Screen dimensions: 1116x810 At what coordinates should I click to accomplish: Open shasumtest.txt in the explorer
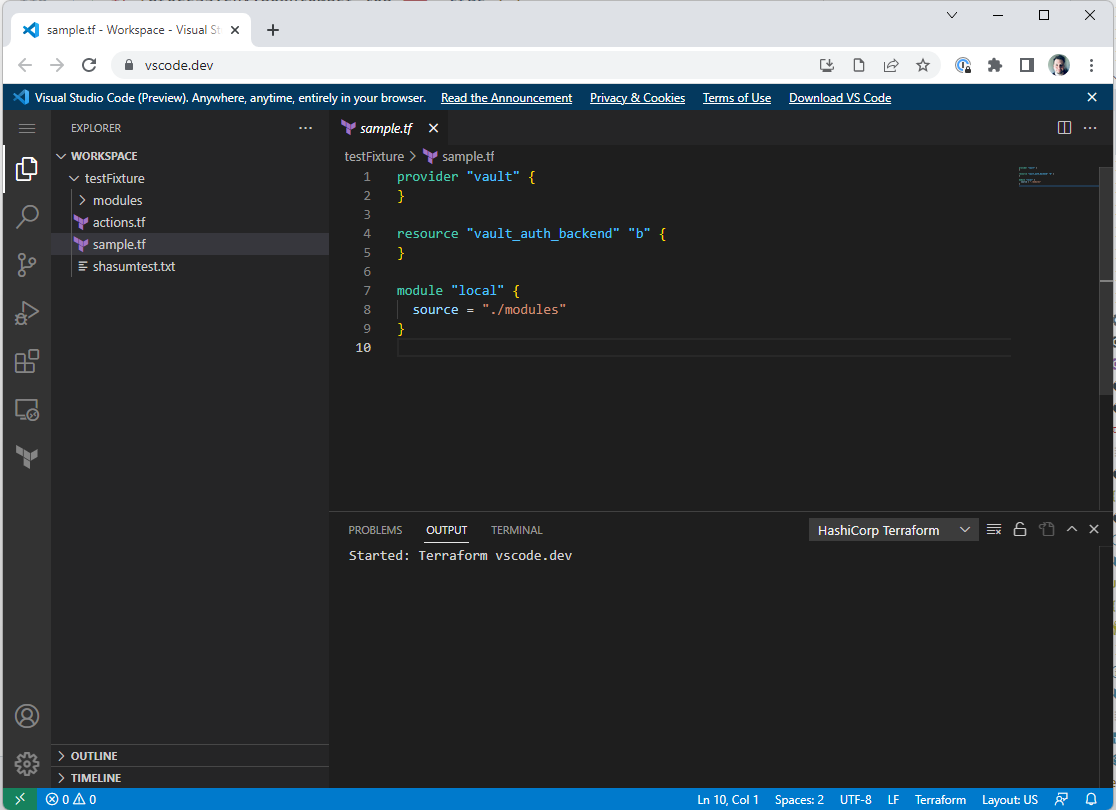[x=190, y=266]
